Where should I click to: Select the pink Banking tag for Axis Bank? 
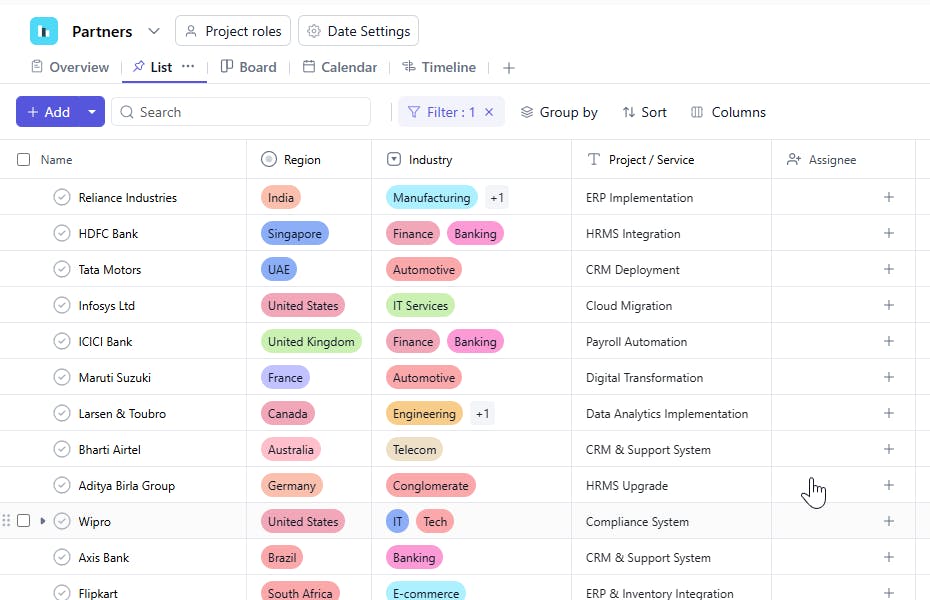point(414,557)
